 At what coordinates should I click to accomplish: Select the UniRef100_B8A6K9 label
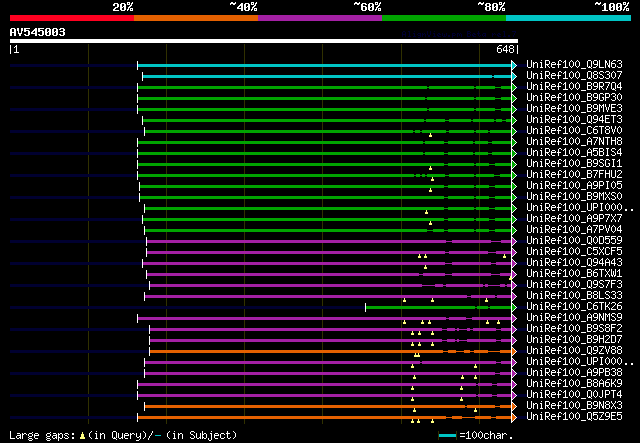click(x=574, y=384)
